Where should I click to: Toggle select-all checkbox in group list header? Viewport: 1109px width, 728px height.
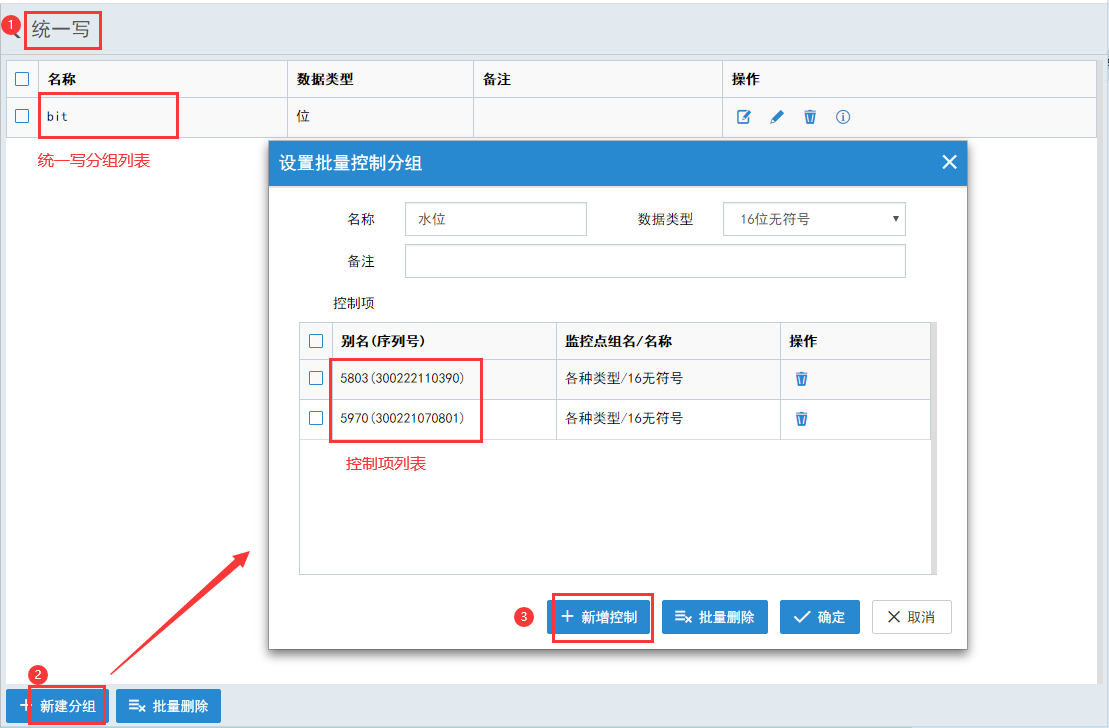(22, 79)
